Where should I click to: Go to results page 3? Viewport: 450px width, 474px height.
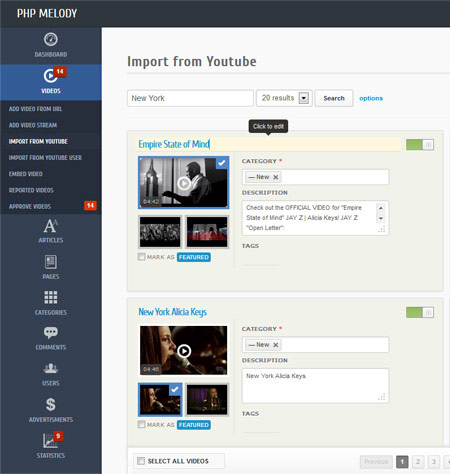[x=434, y=462]
